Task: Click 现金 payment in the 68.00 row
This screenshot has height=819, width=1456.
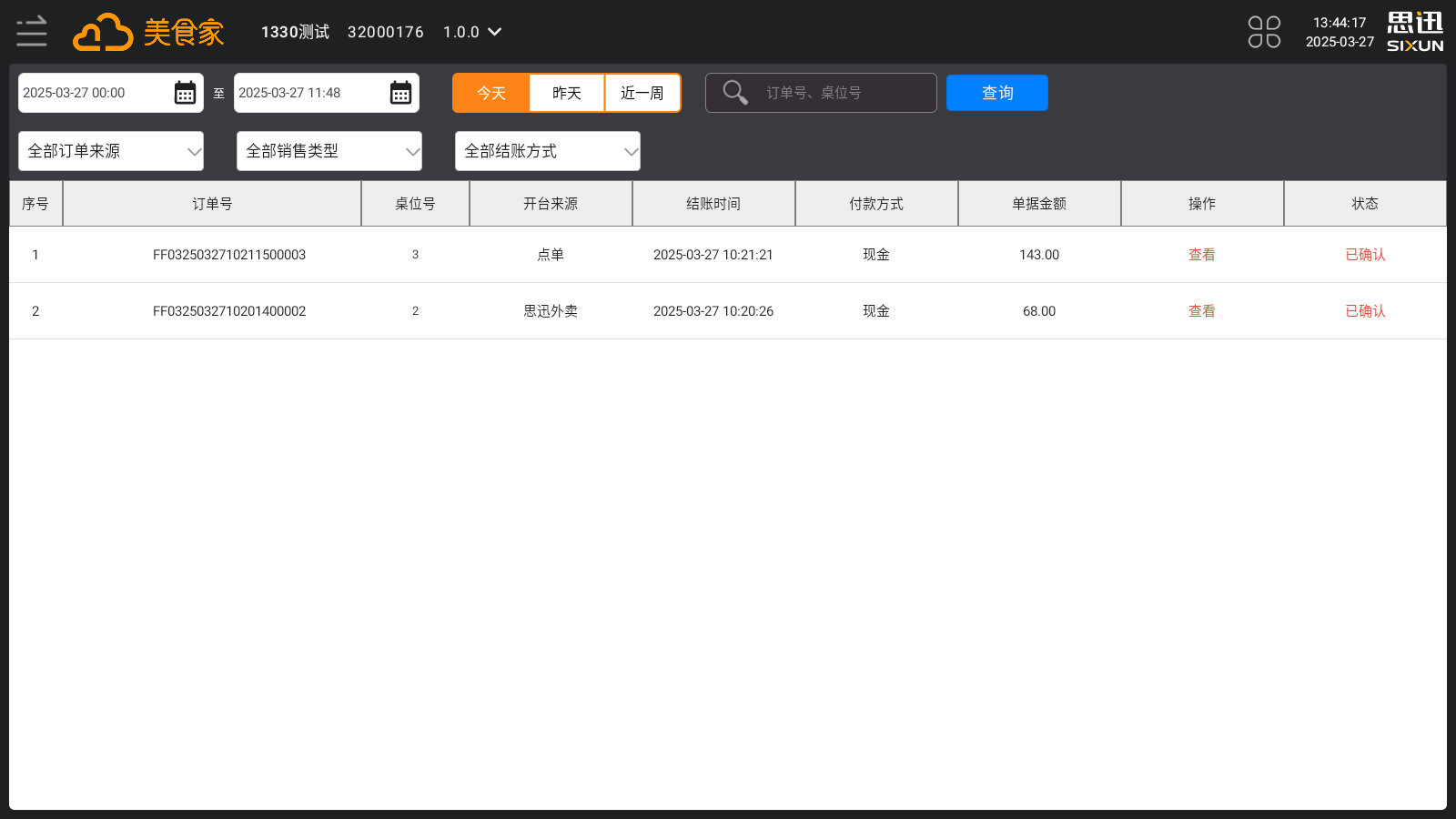Action: click(x=876, y=311)
